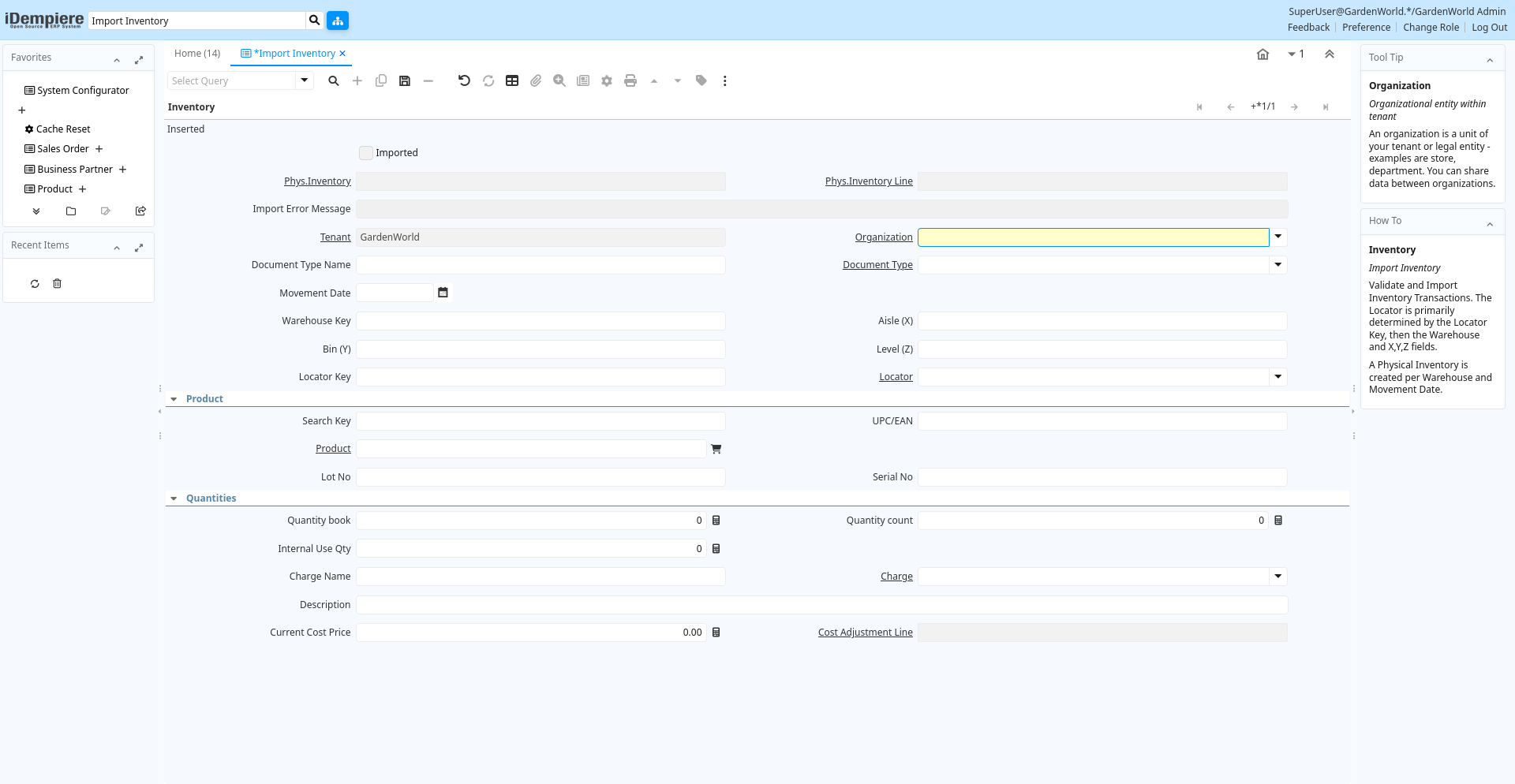The width and height of the screenshot is (1515, 784).
Task: Expand the Select Query dropdown
Action: tap(305, 80)
